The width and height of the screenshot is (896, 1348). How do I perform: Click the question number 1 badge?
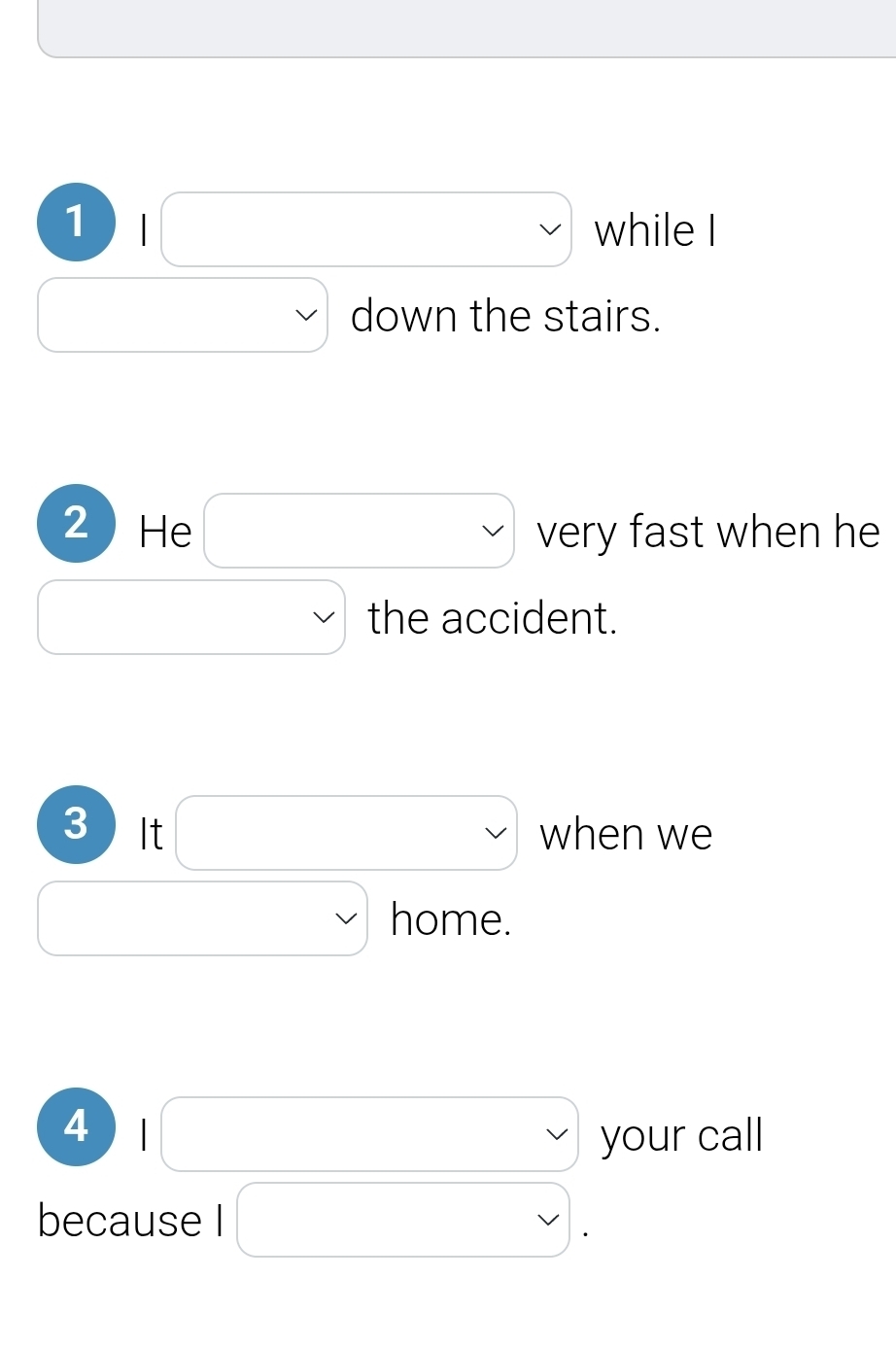pyautogui.click(x=76, y=222)
